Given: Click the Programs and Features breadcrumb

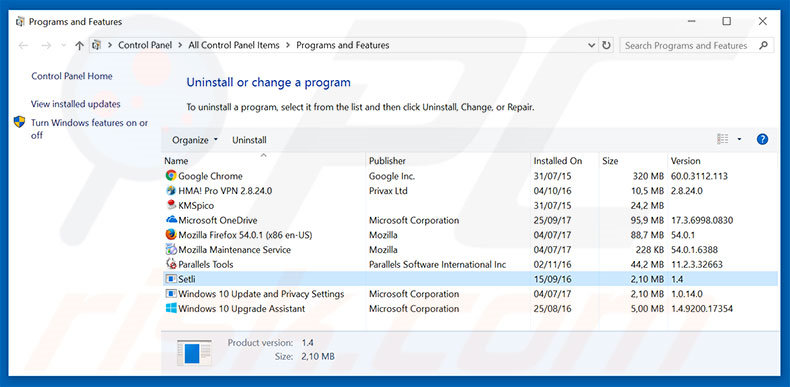Looking at the screenshot, I should tap(343, 45).
